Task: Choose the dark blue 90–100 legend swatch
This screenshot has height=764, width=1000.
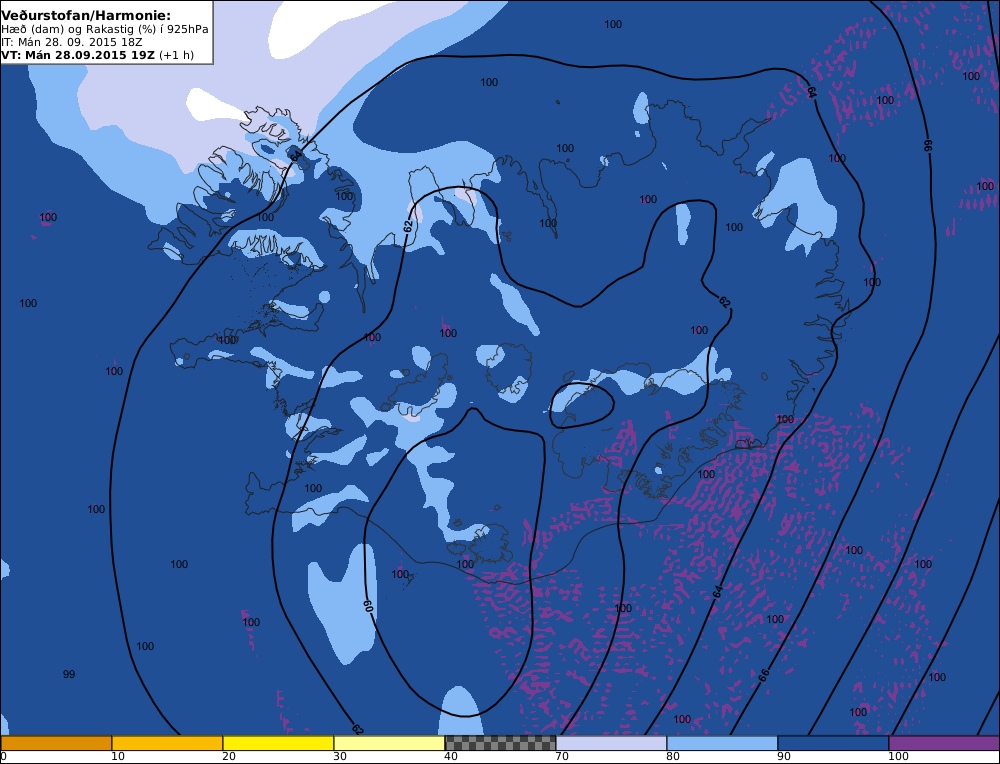Action: coord(833,743)
